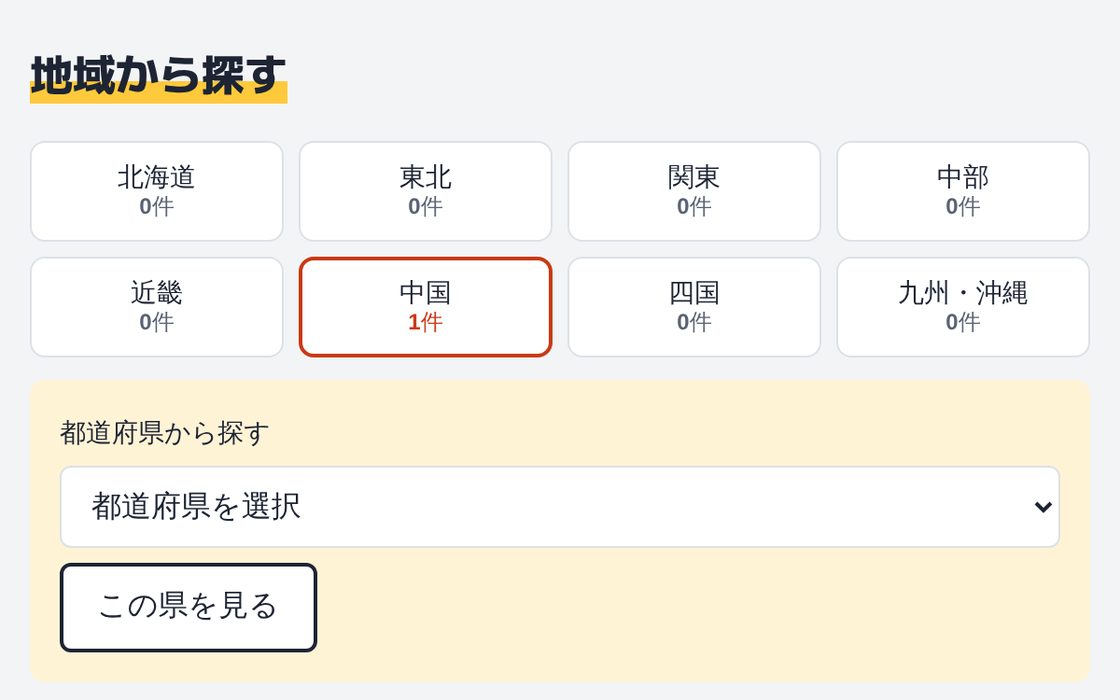Select the 九州・沖縄 region card

pyautogui.click(x=963, y=307)
